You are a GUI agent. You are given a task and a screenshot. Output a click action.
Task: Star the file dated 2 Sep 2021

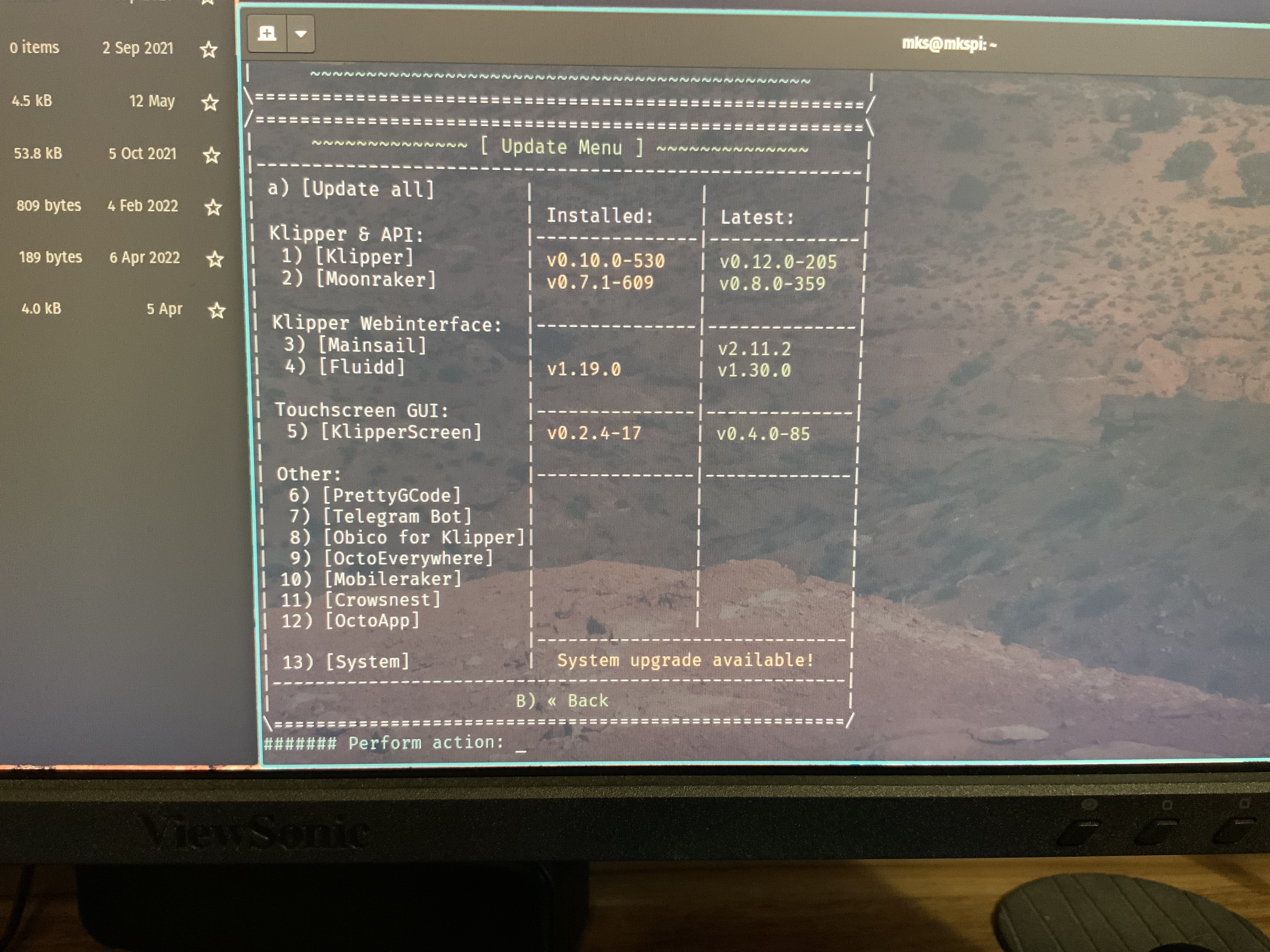coord(209,50)
